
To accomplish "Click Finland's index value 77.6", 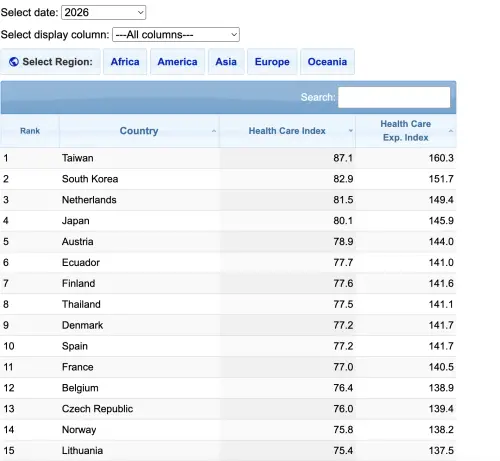I will click(x=343, y=284).
